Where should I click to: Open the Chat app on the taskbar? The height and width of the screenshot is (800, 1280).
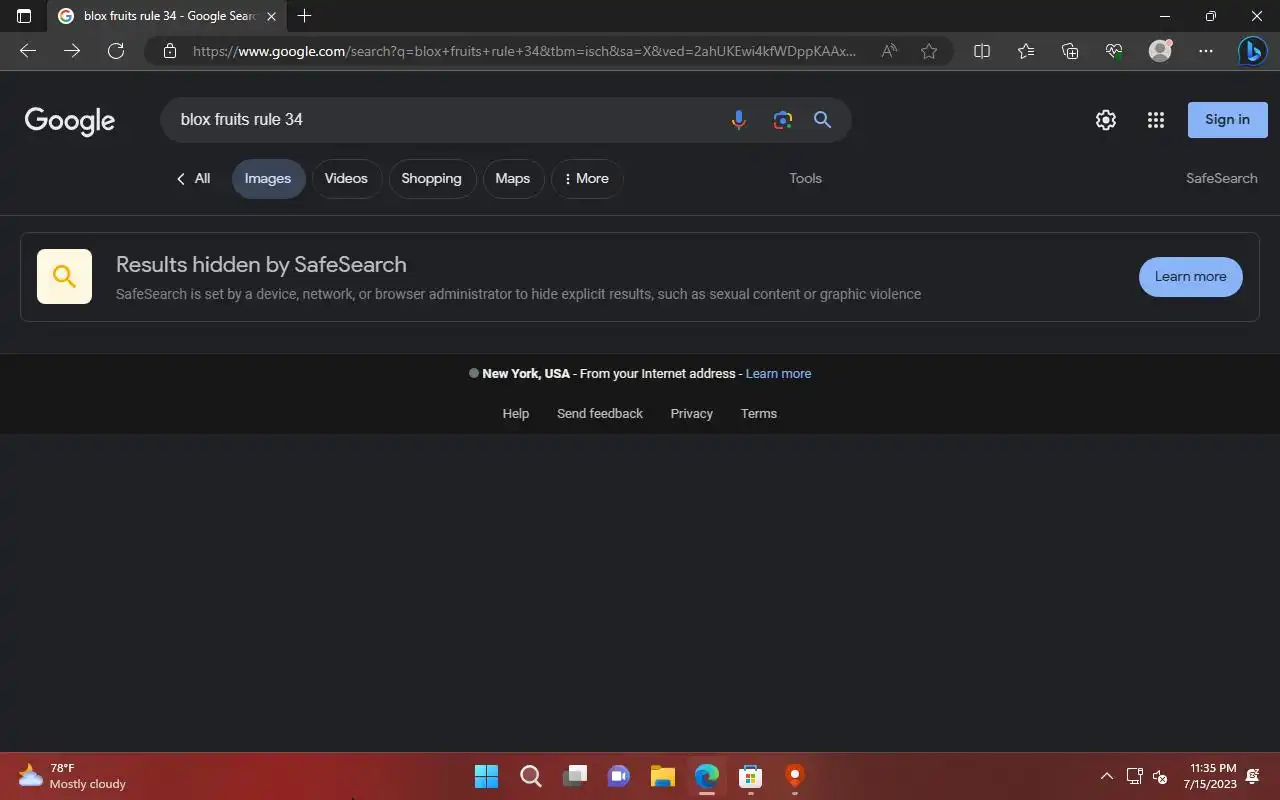[618, 776]
